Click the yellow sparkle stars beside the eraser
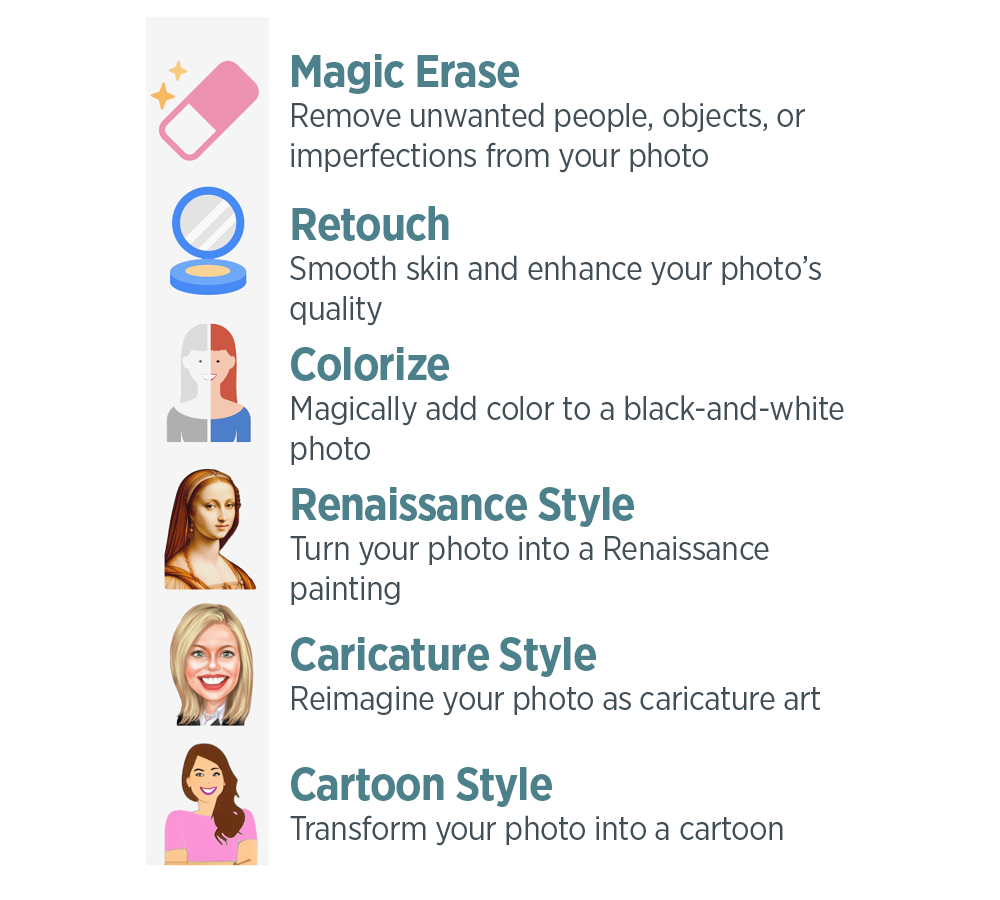Image resolution: width=1000 pixels, height=900 pixels. click(x=168, y=85)
